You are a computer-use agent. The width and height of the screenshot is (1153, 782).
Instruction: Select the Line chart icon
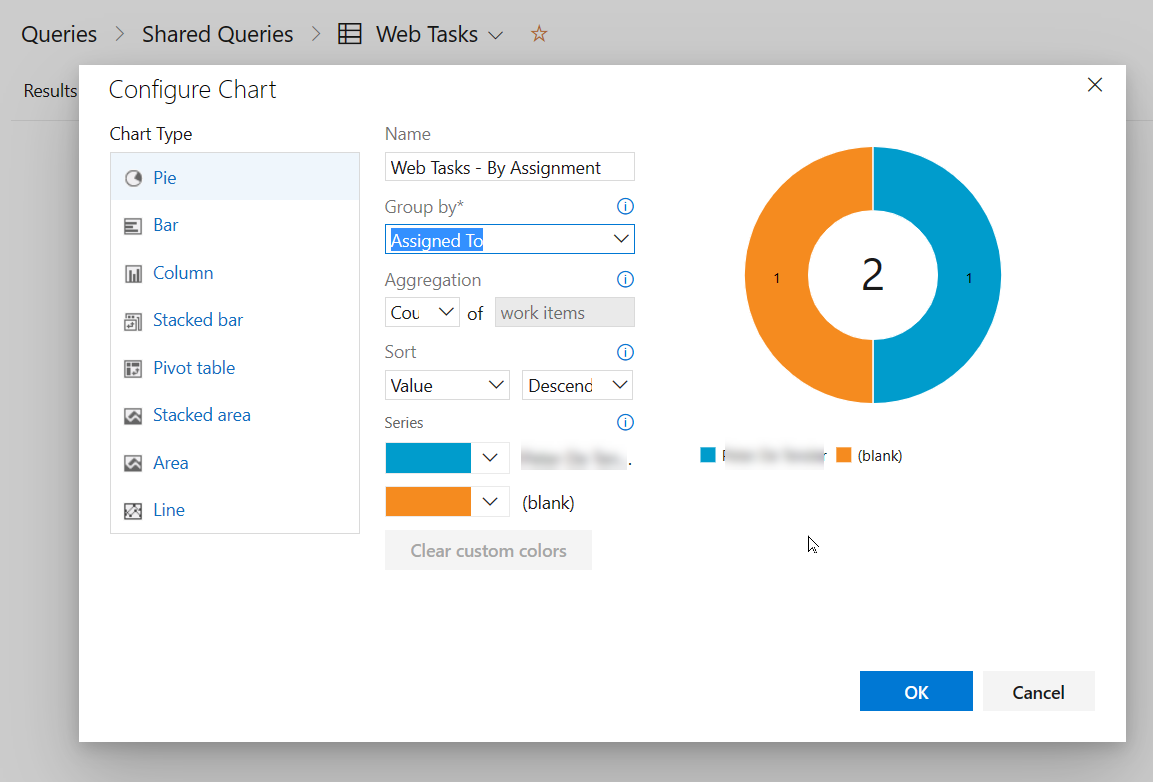[x=133, y=510]
